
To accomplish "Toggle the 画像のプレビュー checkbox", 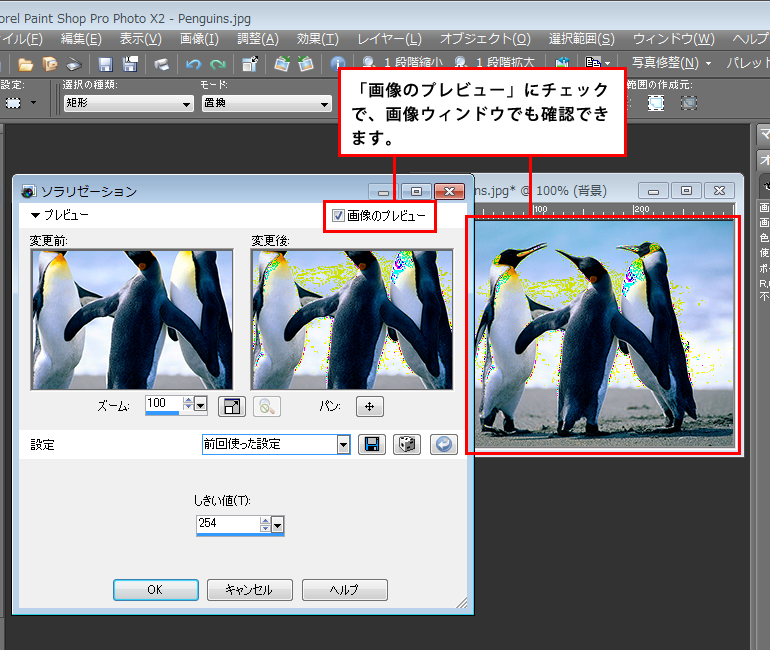I will pos(338,216).
